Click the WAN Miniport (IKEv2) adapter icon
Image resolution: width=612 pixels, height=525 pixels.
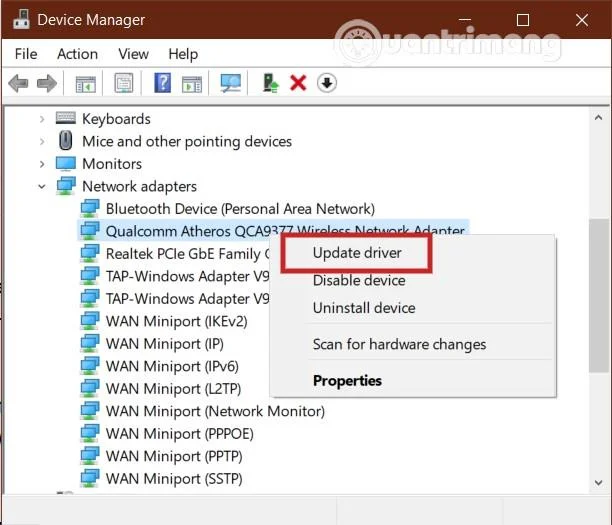tap(90, 320)
